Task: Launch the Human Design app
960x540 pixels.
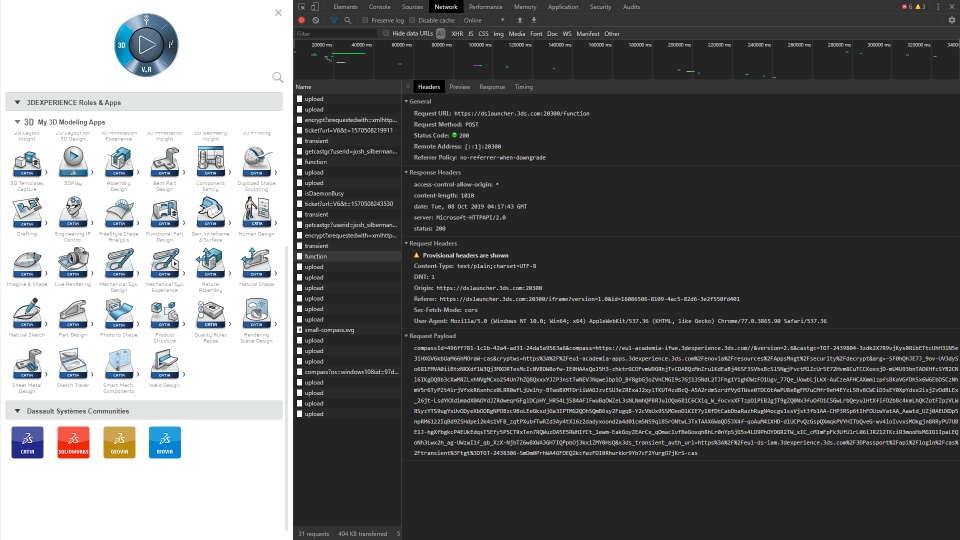Action: [x=257, y=213]
